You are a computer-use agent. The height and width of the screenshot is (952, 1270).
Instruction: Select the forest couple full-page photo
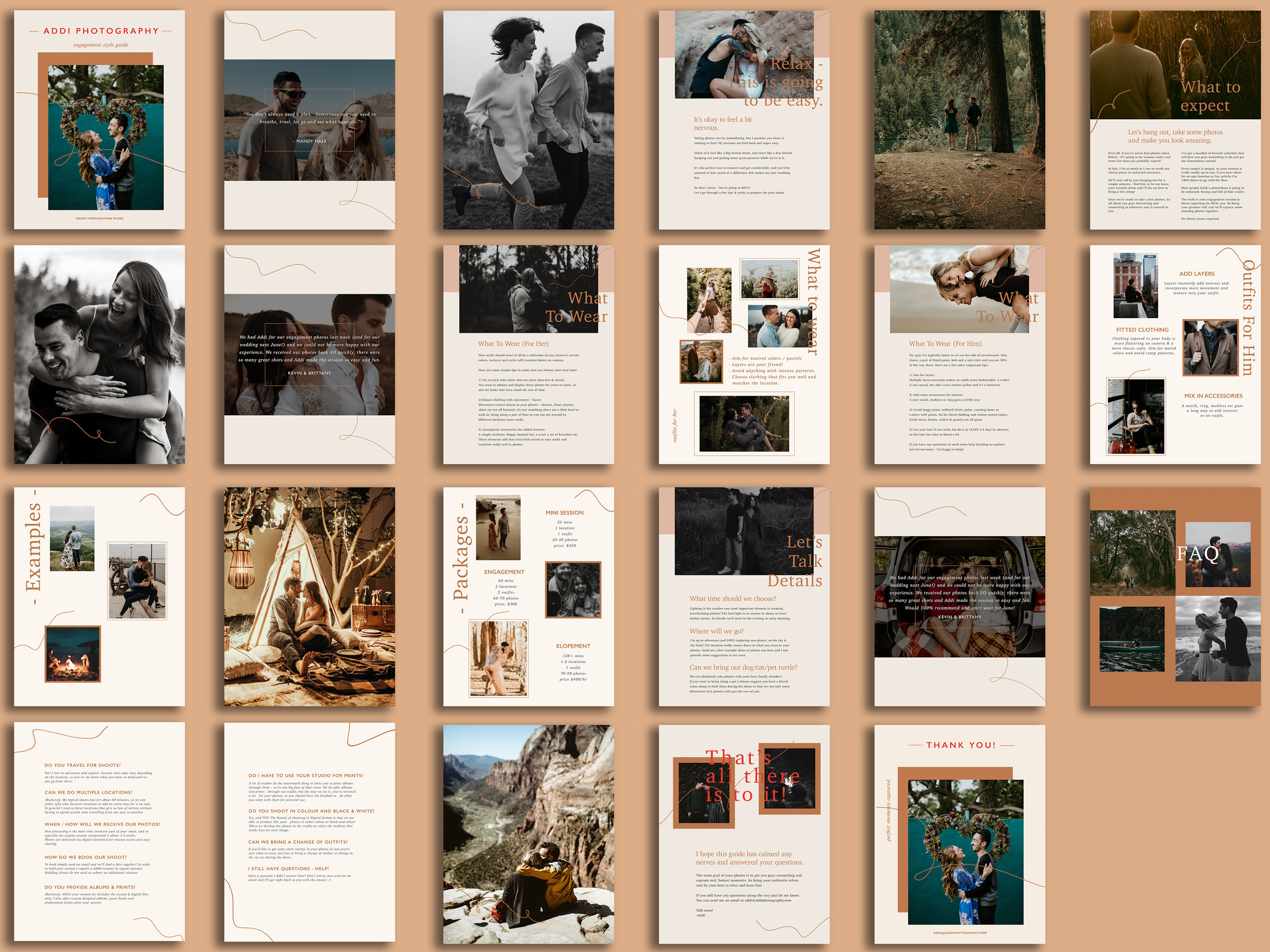tap(959, 120)
